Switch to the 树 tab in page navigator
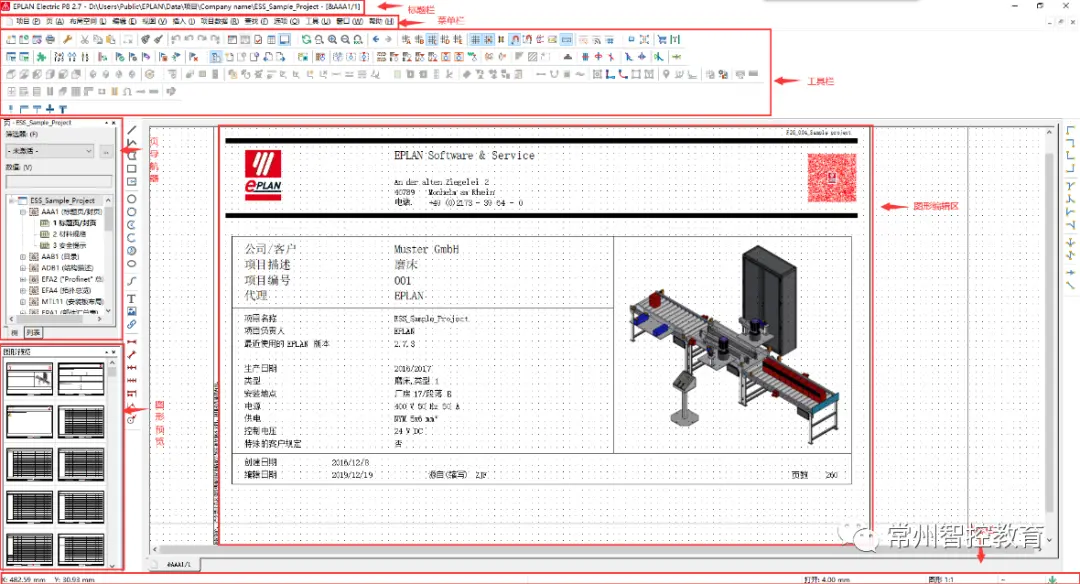 click(12, 333)
